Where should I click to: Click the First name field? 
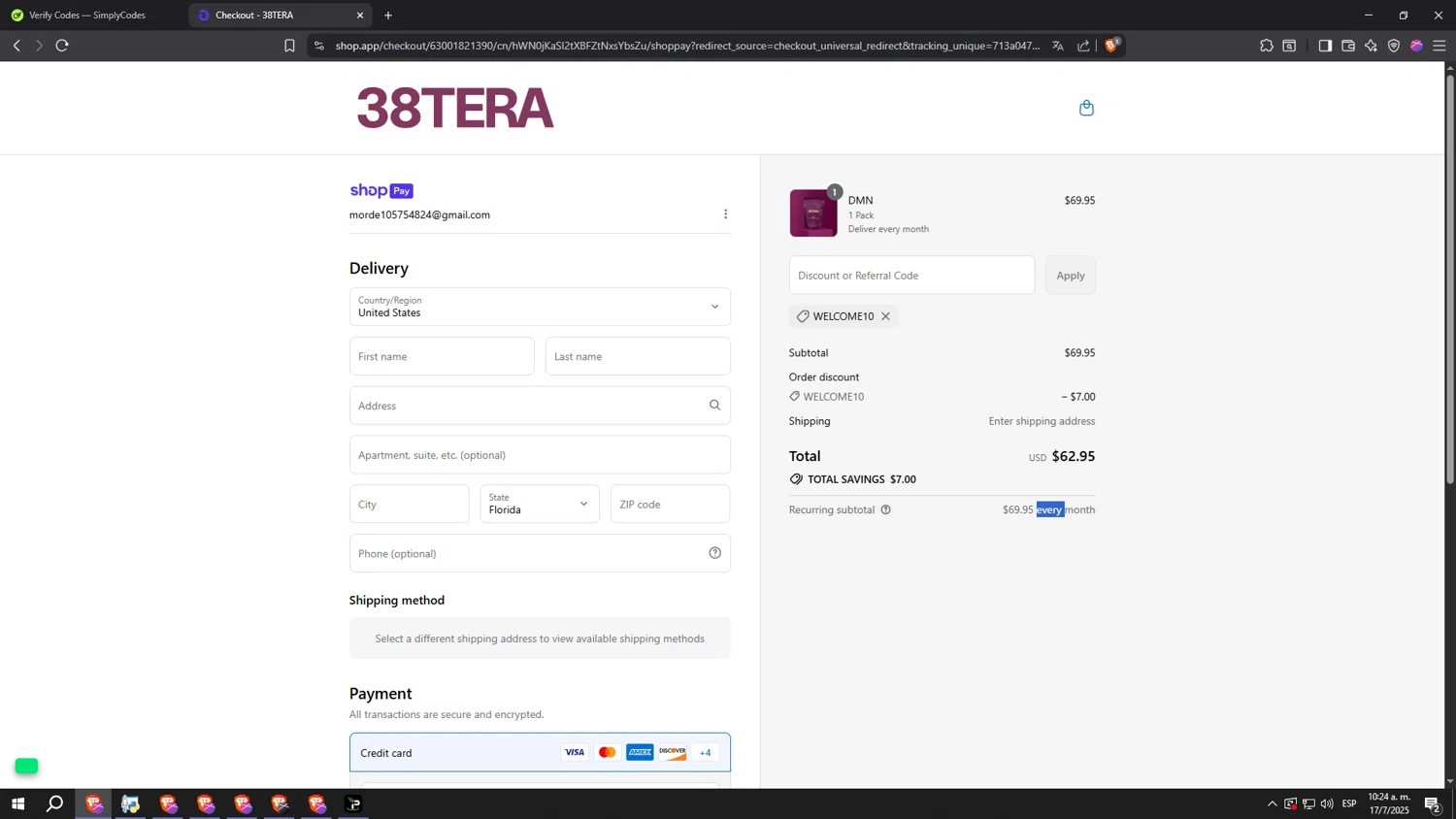(442, 356)
